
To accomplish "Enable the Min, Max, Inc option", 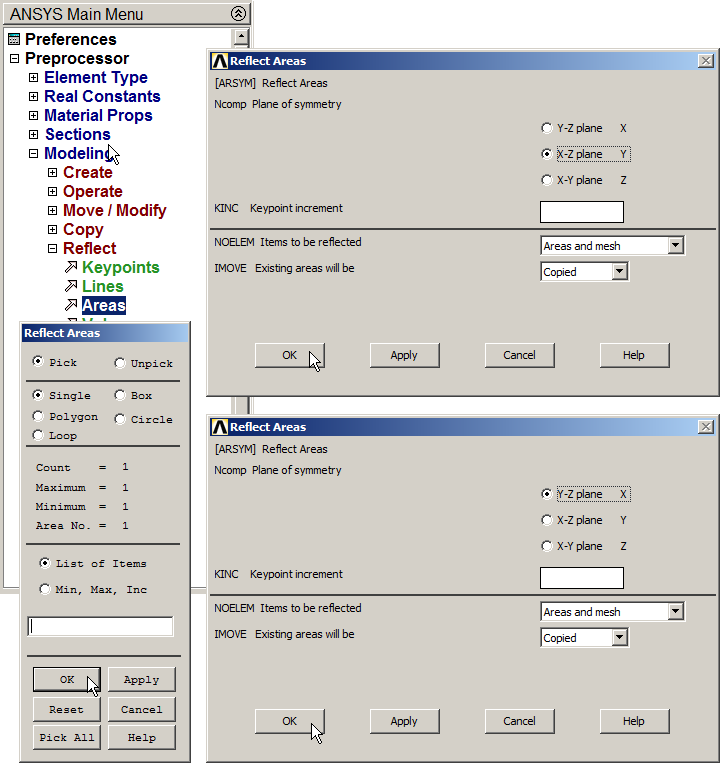I will (44, 589).
